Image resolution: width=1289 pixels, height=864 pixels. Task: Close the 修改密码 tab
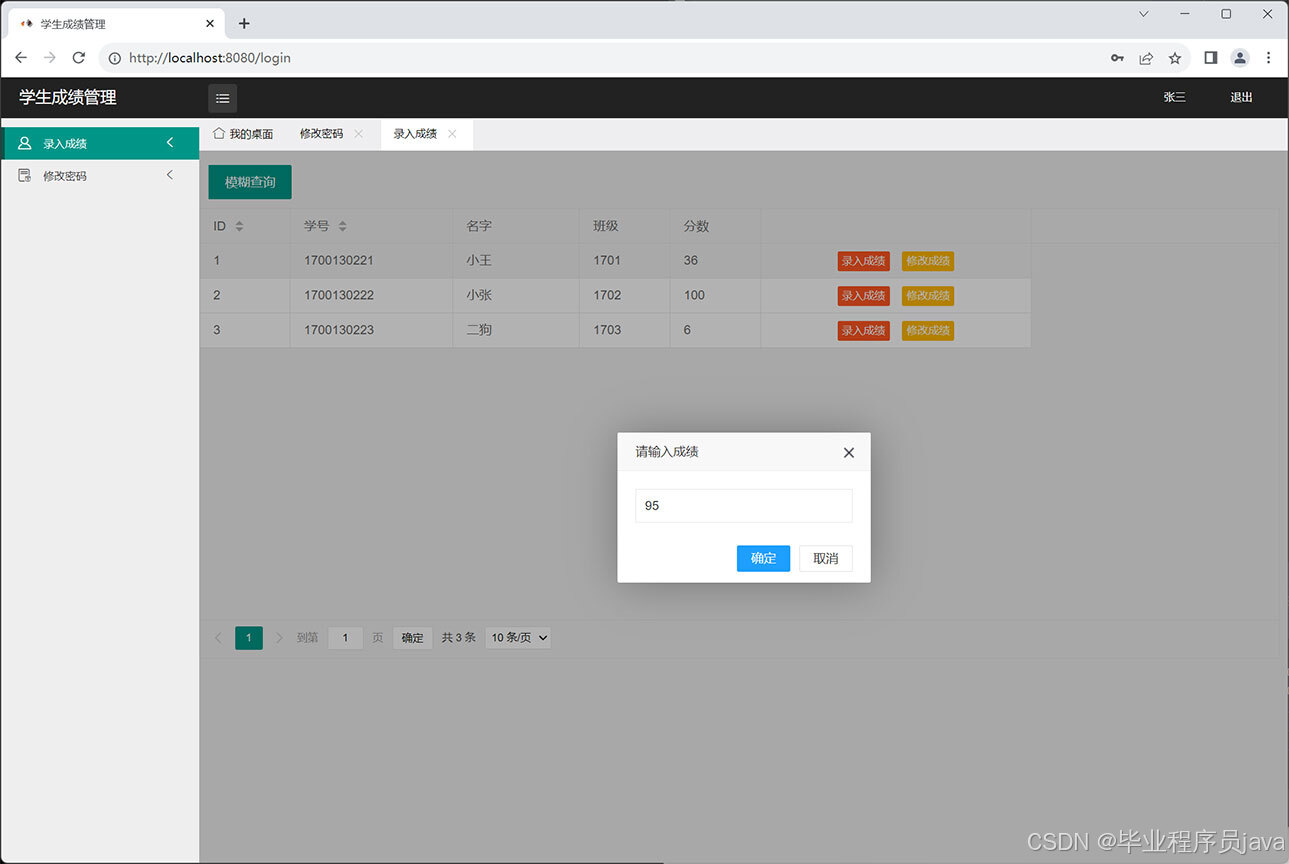[x=359, y=134]
